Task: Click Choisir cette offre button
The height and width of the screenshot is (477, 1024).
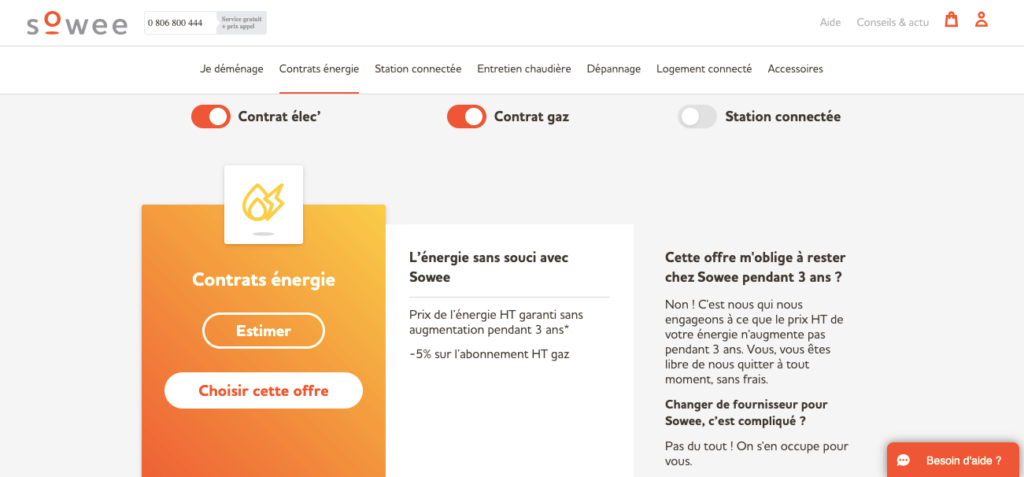Action: tap(263, 391)
